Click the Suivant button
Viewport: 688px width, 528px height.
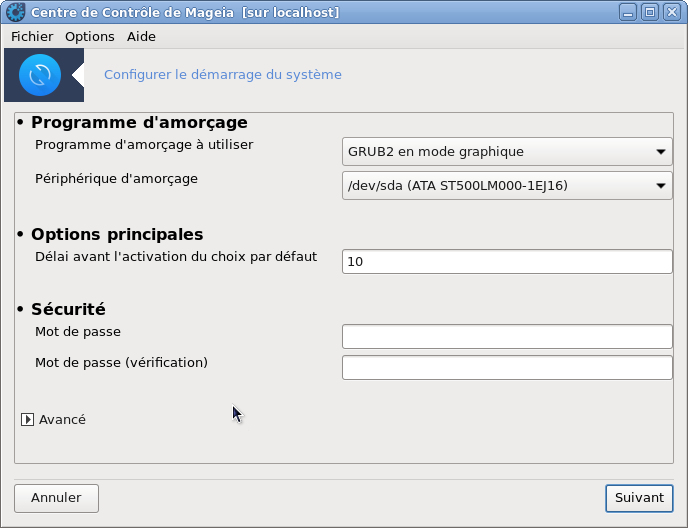639,498
